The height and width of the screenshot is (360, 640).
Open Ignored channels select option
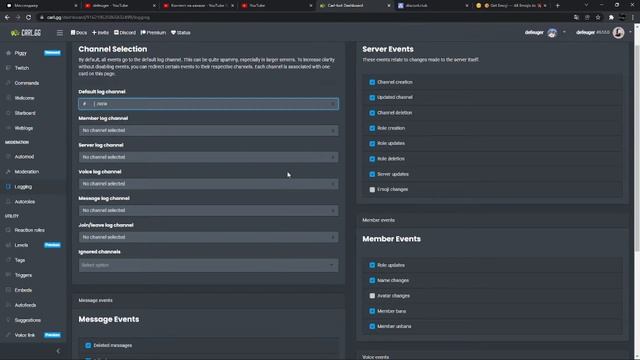[208, 265]
